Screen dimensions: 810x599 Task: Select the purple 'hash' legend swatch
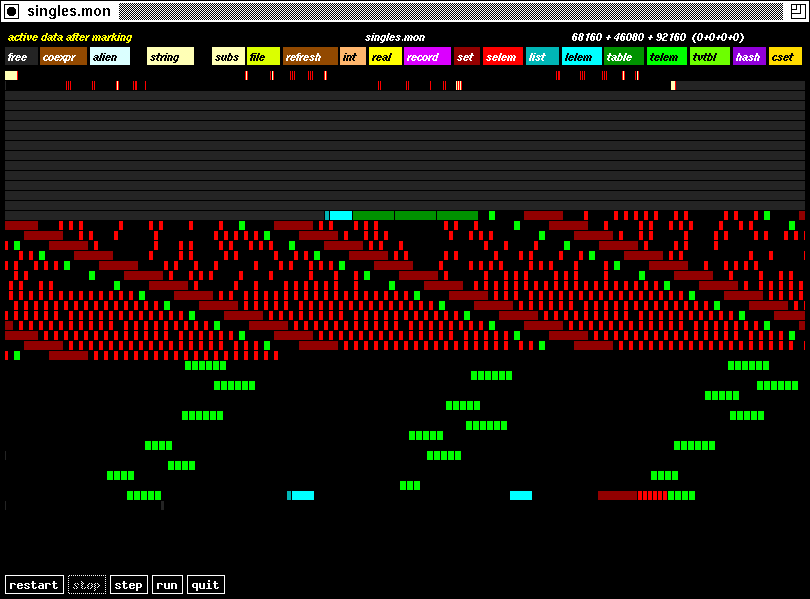tap(748, 57)
